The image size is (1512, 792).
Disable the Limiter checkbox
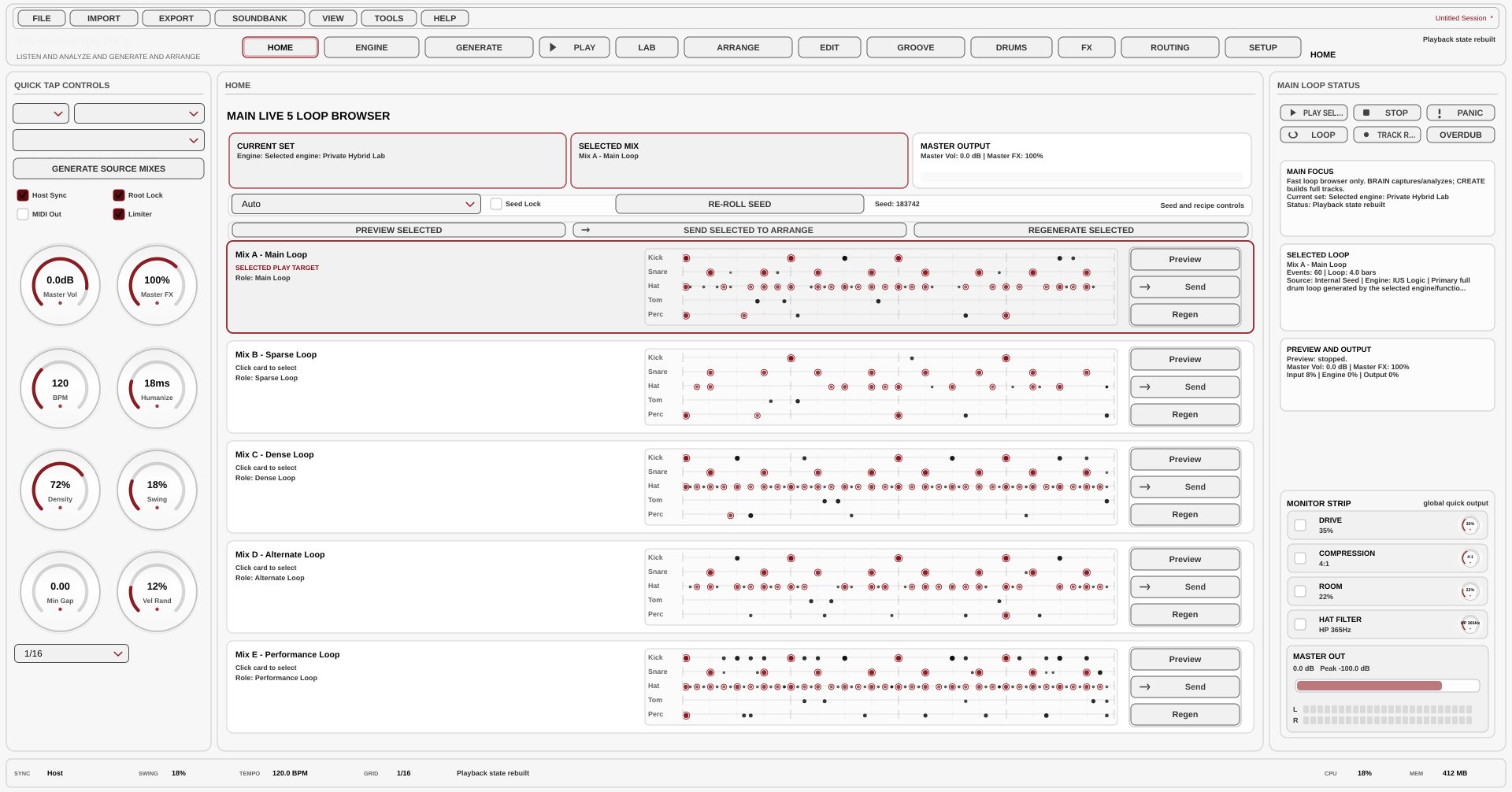[x=119, y=214]
